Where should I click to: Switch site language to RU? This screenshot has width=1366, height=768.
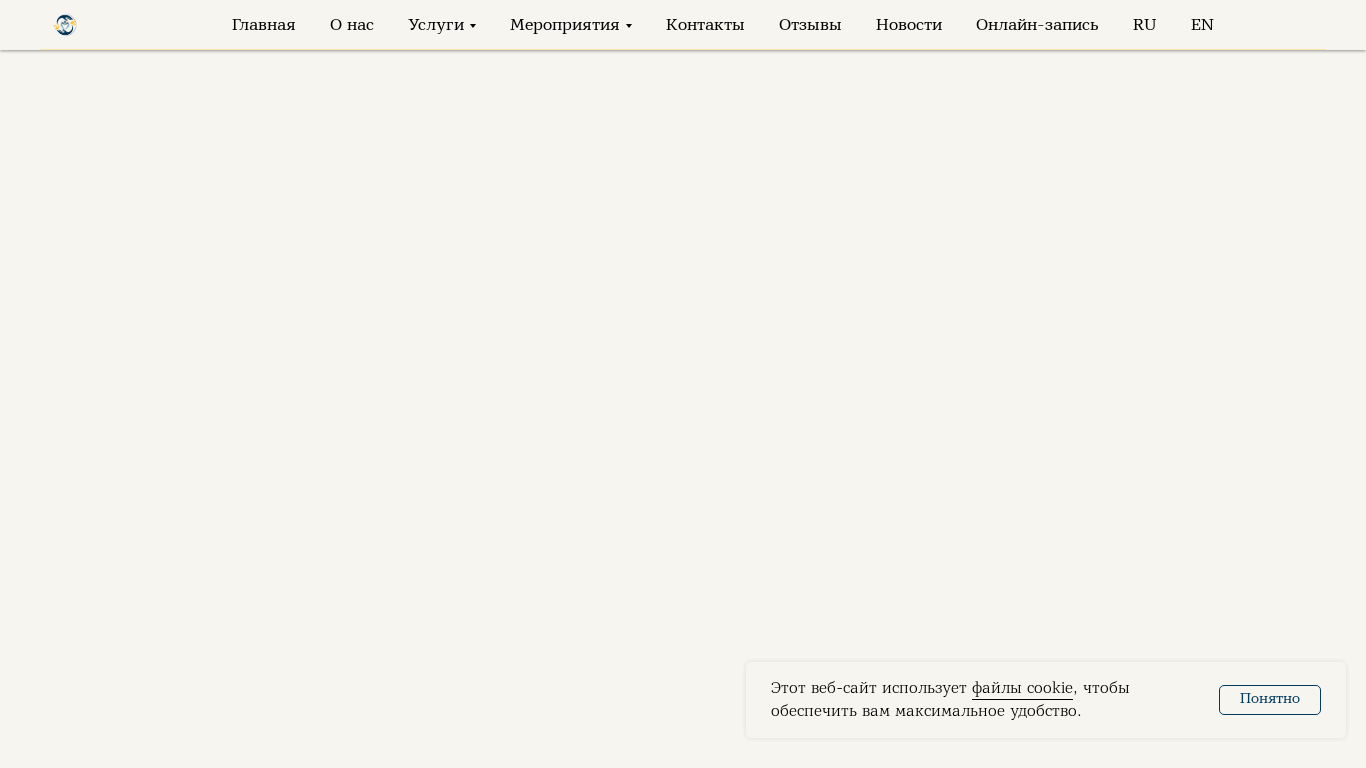point(1145,25)
